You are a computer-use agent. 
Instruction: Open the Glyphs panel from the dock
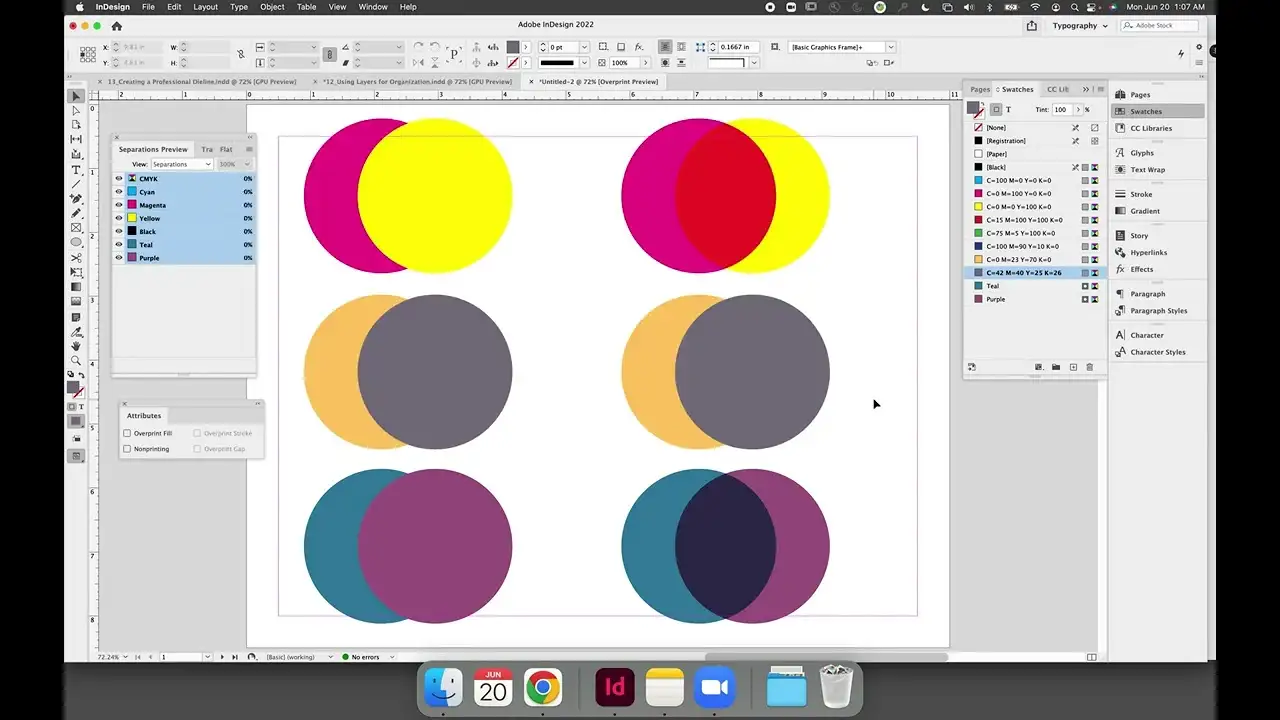[x=1141, y=153]
